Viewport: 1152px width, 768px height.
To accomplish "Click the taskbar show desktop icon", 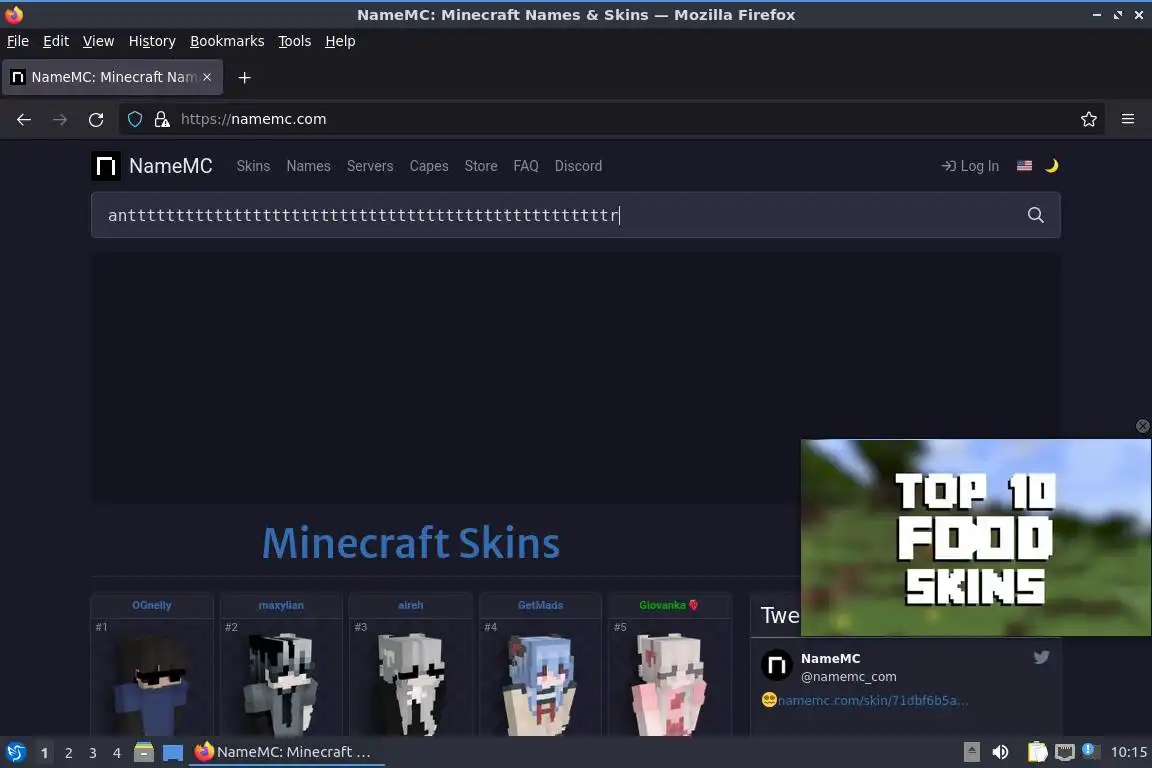I will [x=173, y=753].
